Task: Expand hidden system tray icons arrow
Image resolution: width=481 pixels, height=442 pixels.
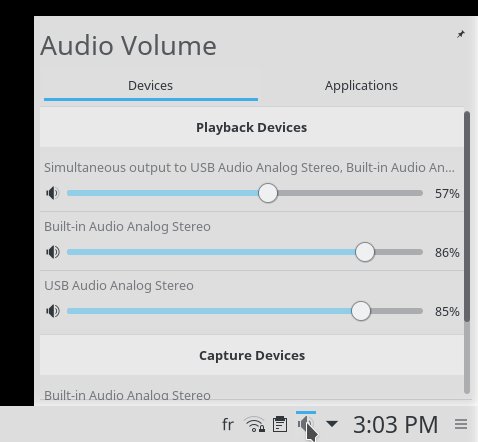Action: (332, 424)
